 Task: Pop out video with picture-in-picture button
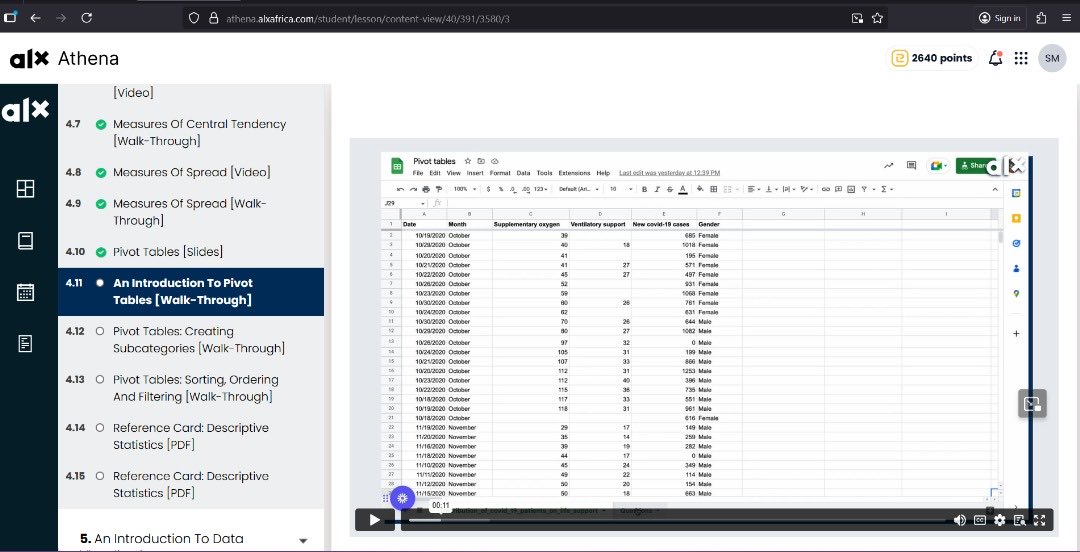(1032, 404)
